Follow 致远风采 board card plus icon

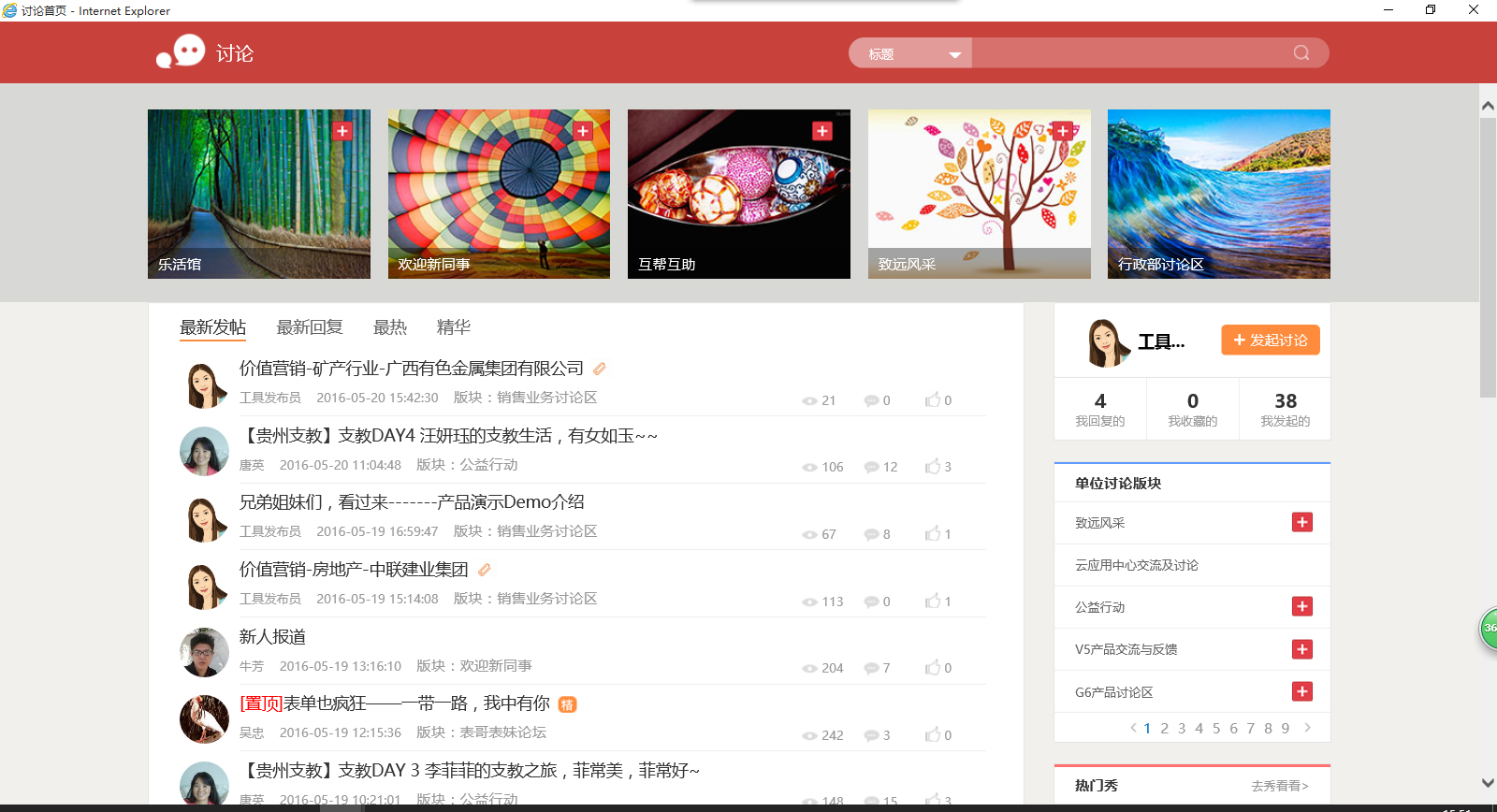tap(1063, 131)
